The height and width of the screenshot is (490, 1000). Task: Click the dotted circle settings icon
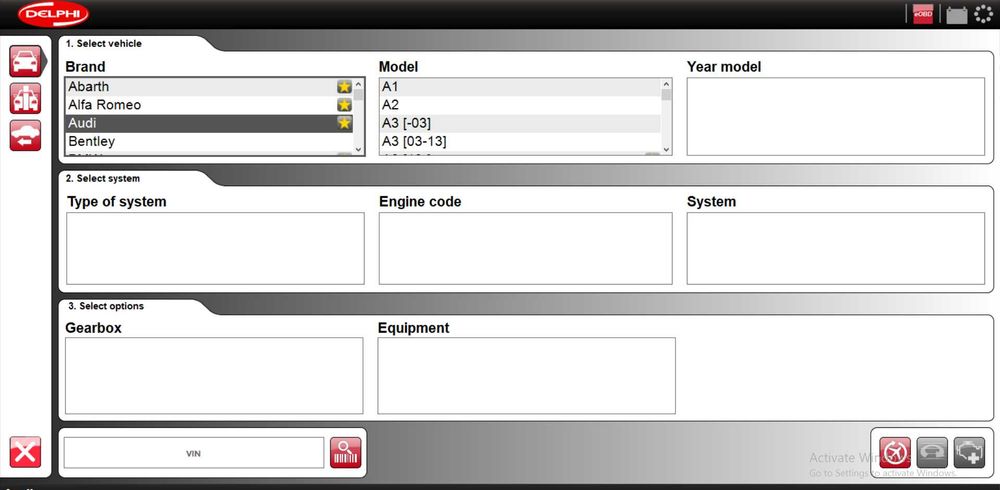[984, 14]
